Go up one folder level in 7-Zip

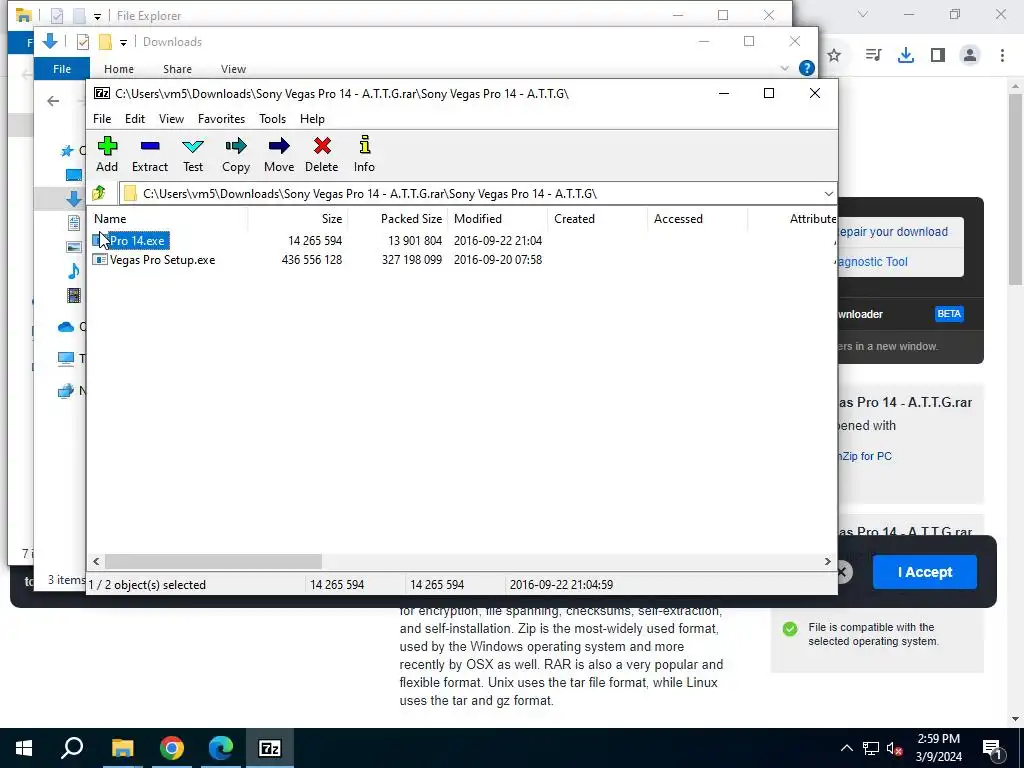(99, 193)
